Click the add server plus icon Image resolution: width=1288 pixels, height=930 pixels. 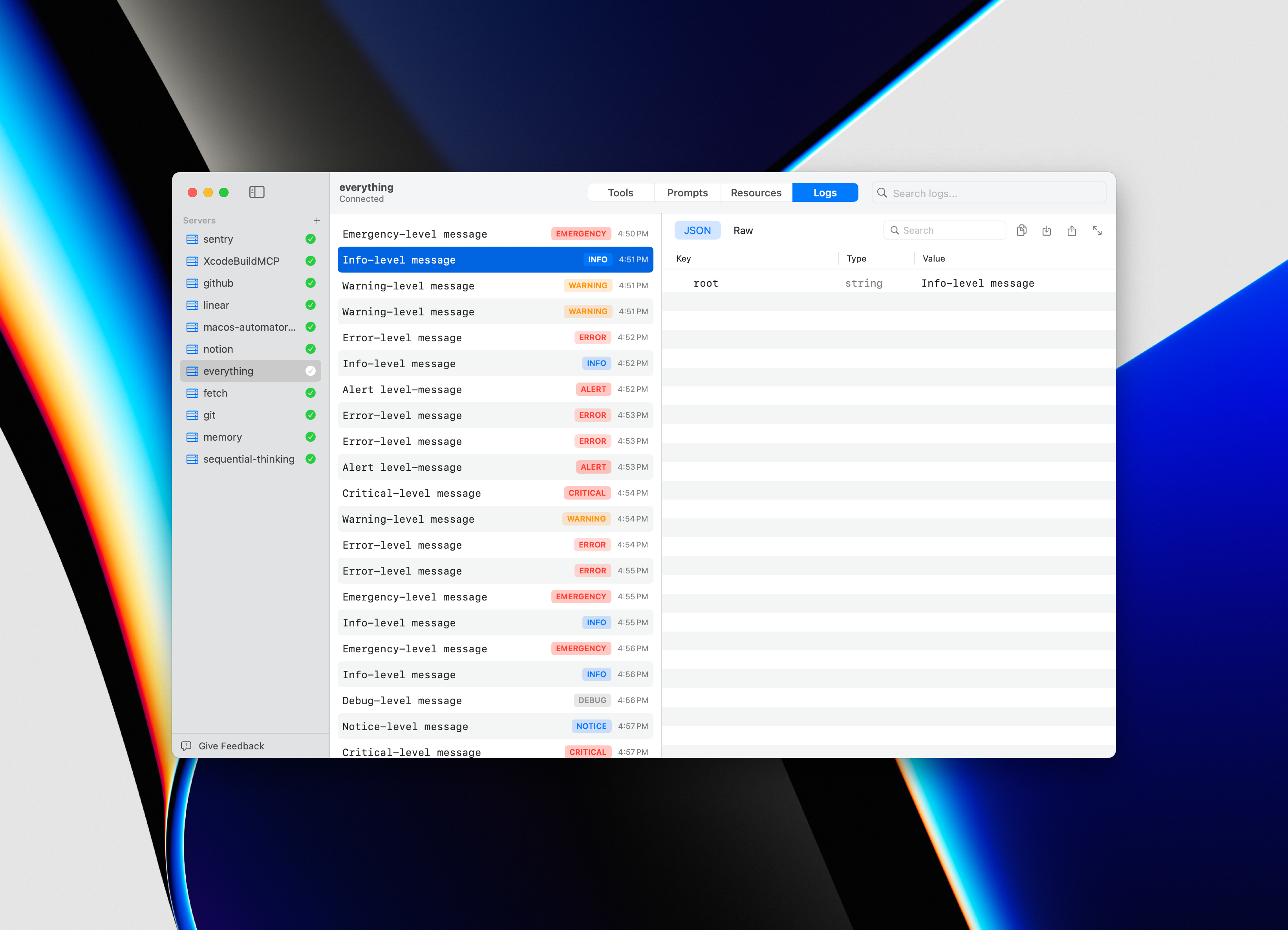click(317, 220)
